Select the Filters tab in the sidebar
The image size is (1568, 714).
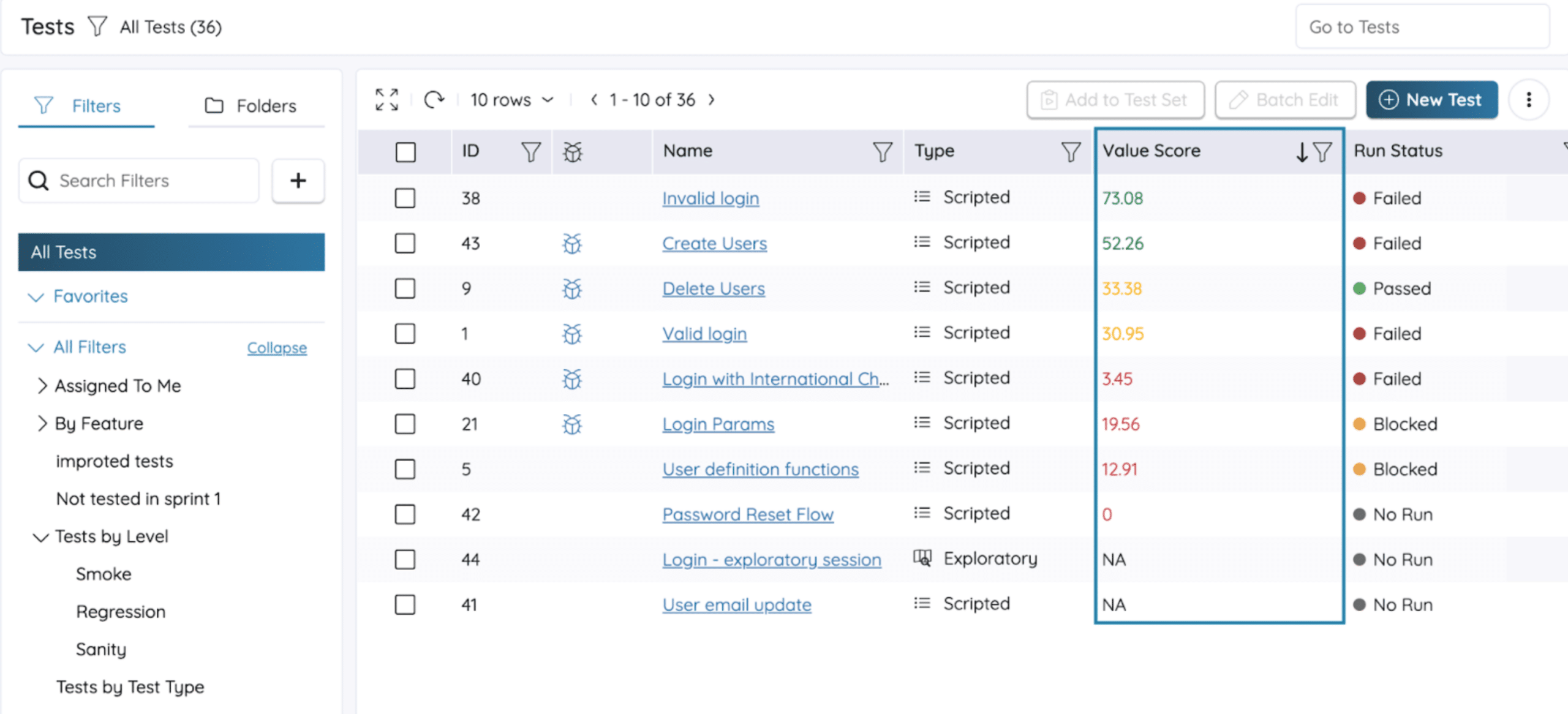click(86, 105)
